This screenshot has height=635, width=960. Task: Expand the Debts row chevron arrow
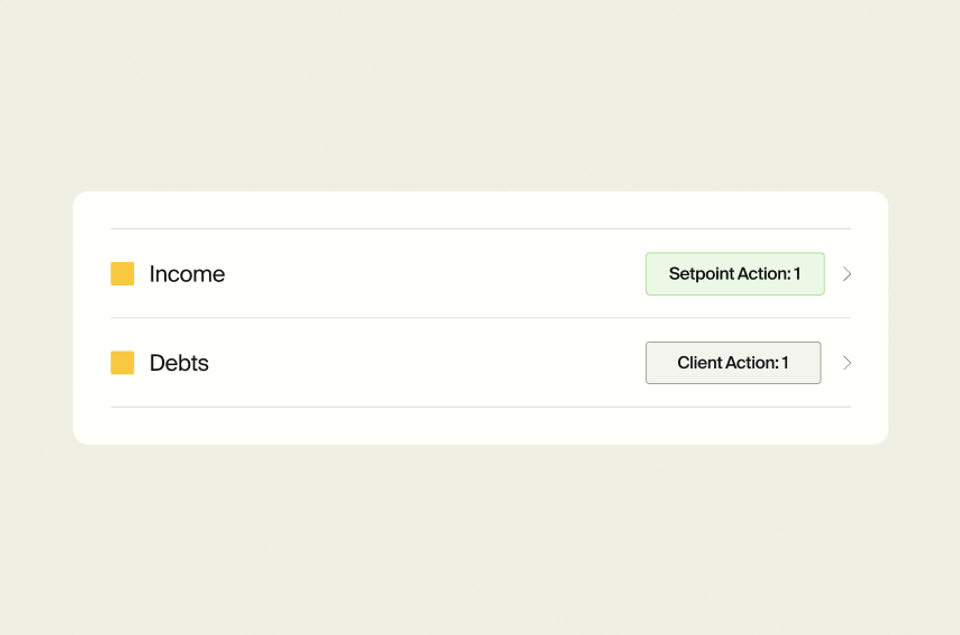(847, 363)
